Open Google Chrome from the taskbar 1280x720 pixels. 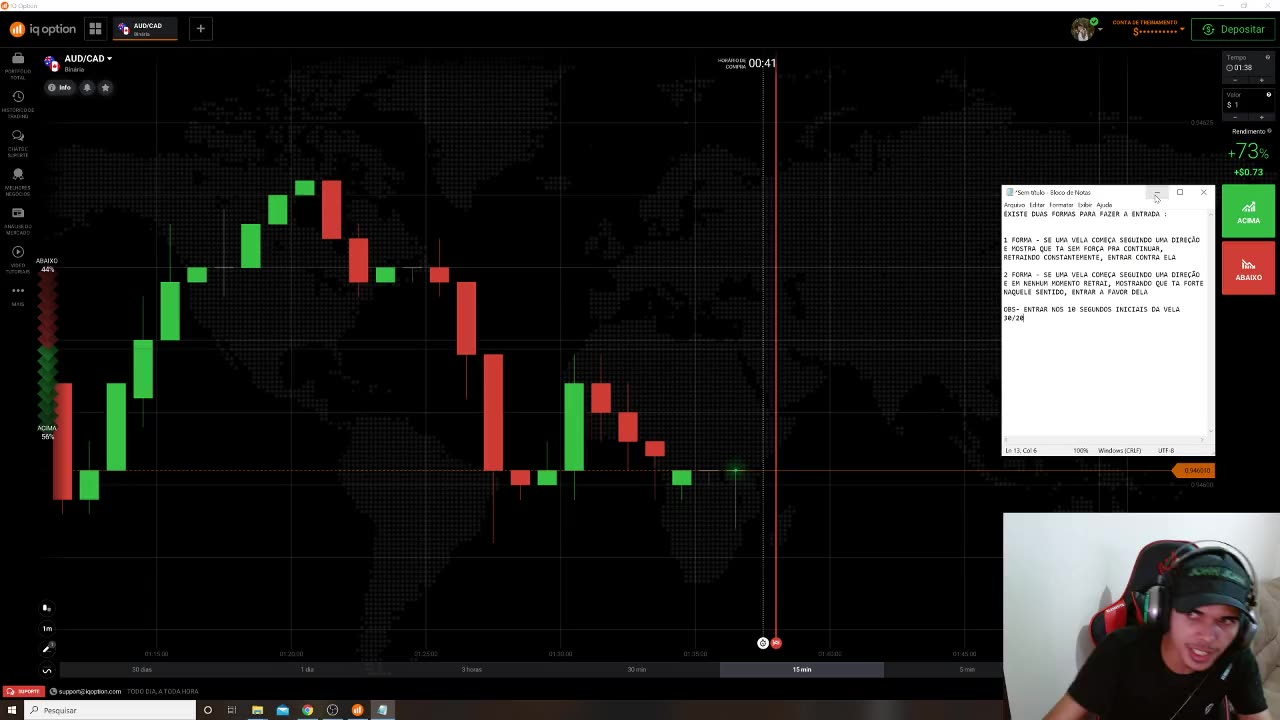click(307, 710)
